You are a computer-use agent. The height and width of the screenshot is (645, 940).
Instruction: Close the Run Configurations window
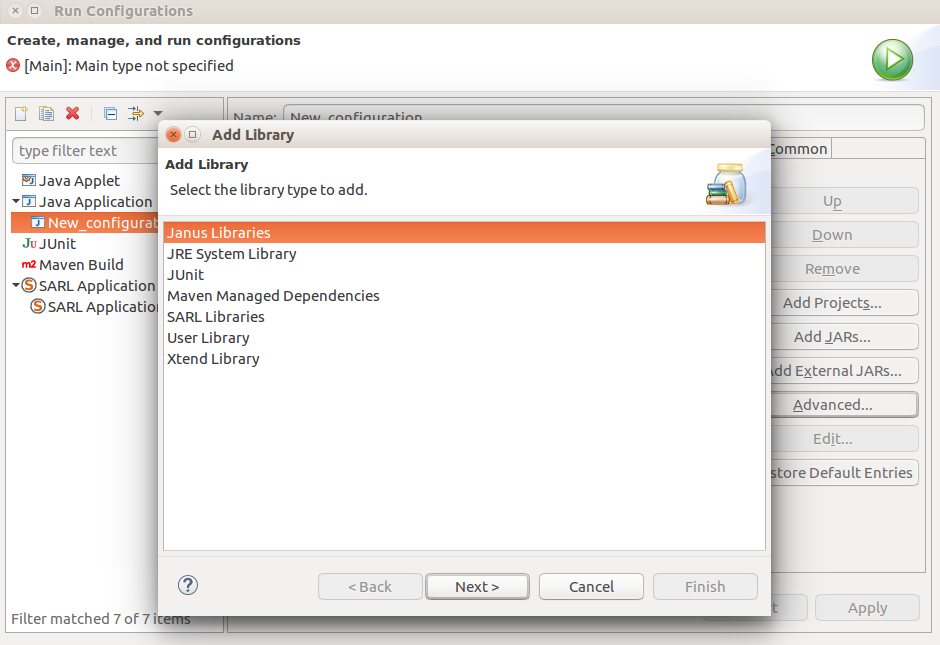(x=16, y=11)
